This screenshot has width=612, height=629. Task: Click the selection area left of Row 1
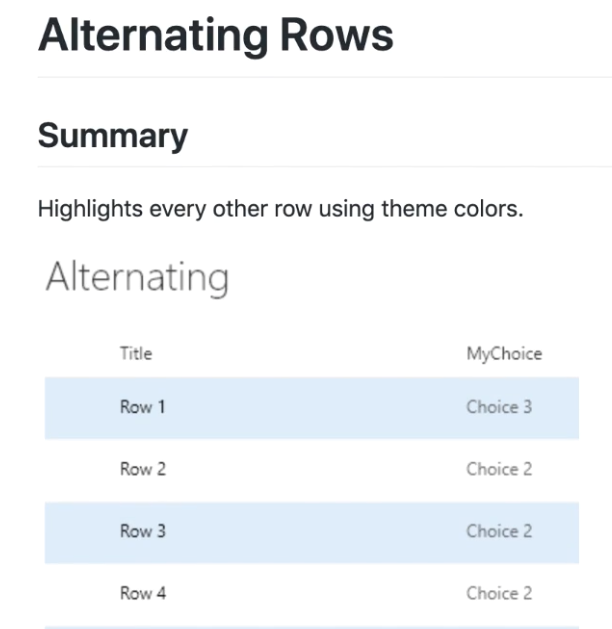82,408
